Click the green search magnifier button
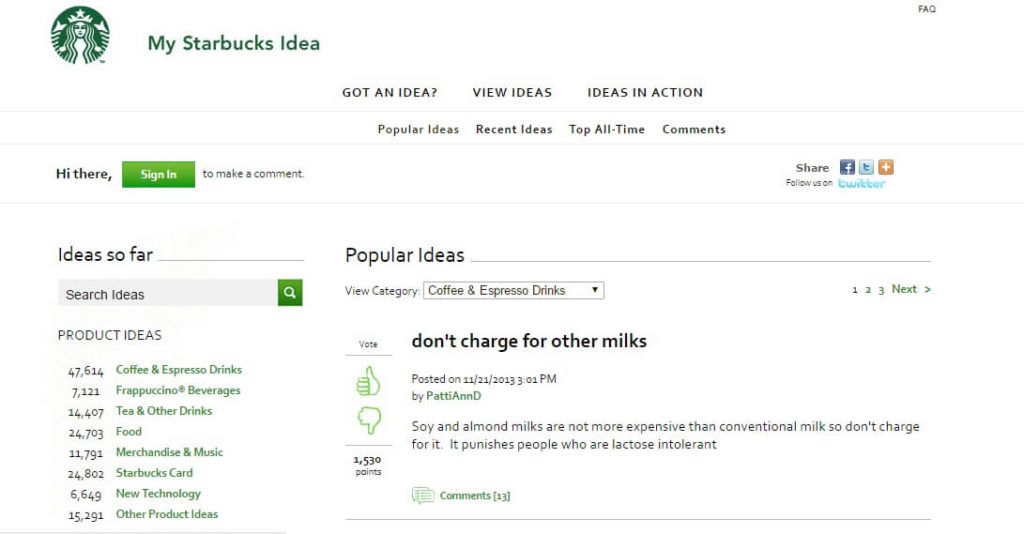Image resolution: width=1024 pixels, height=534 pixels. (x=290, y=292)
